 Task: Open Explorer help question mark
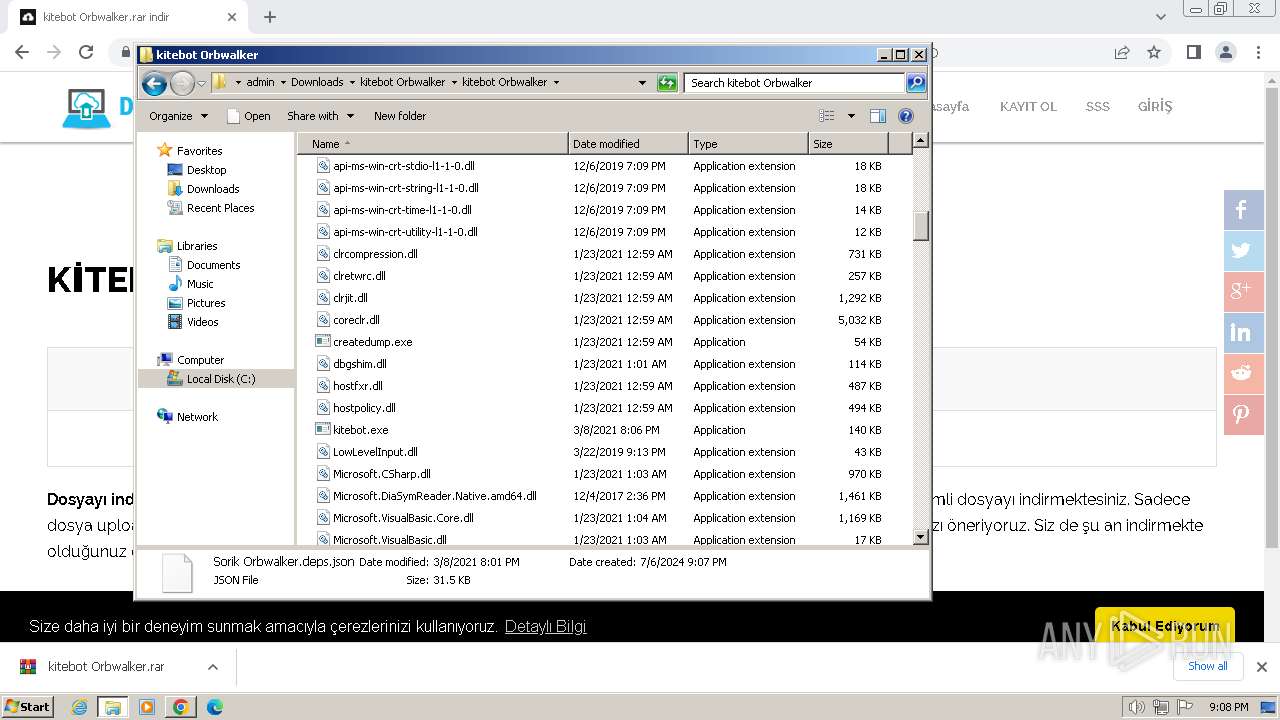click(906, 116)
